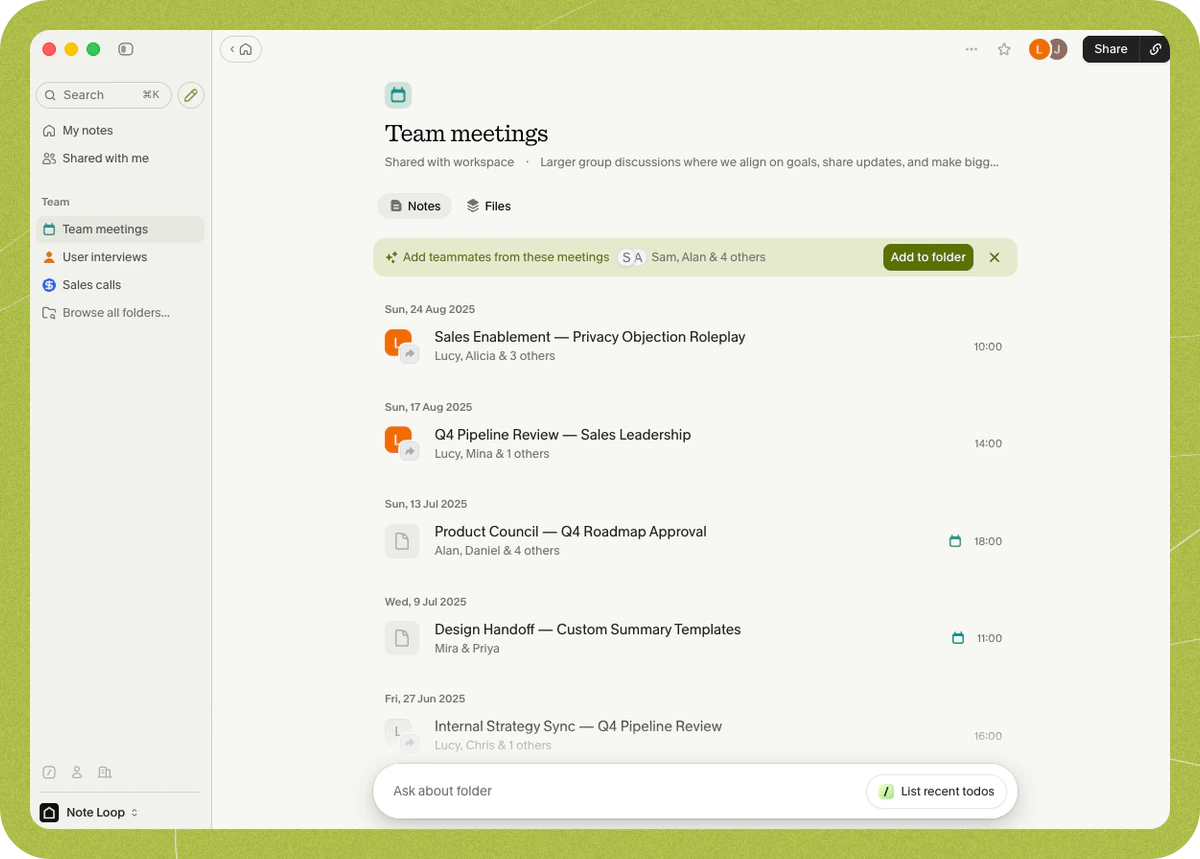Click the calendar icon next to 11:00
The image size is (1200, 859).
pos(958,638)
